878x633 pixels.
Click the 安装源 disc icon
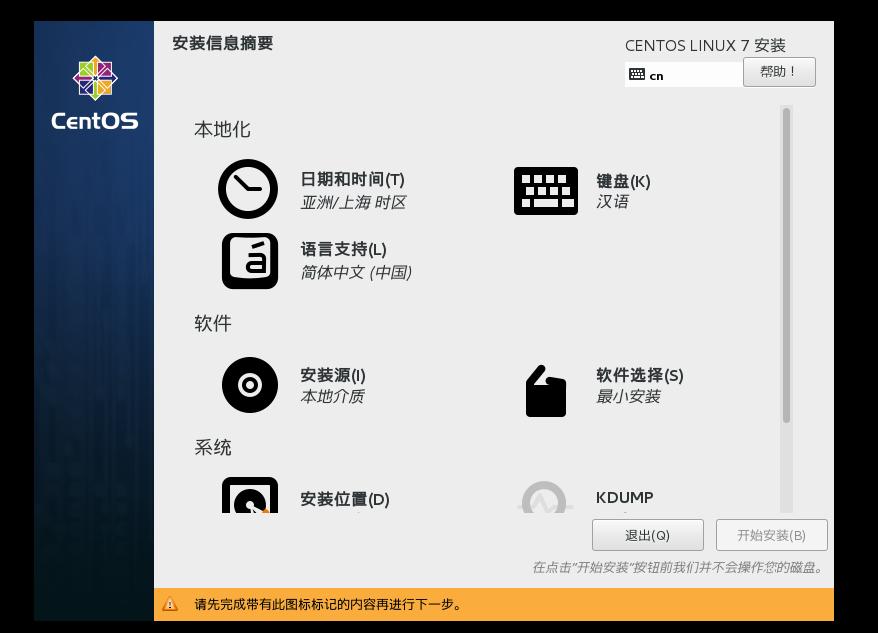[x=248, y=385]
